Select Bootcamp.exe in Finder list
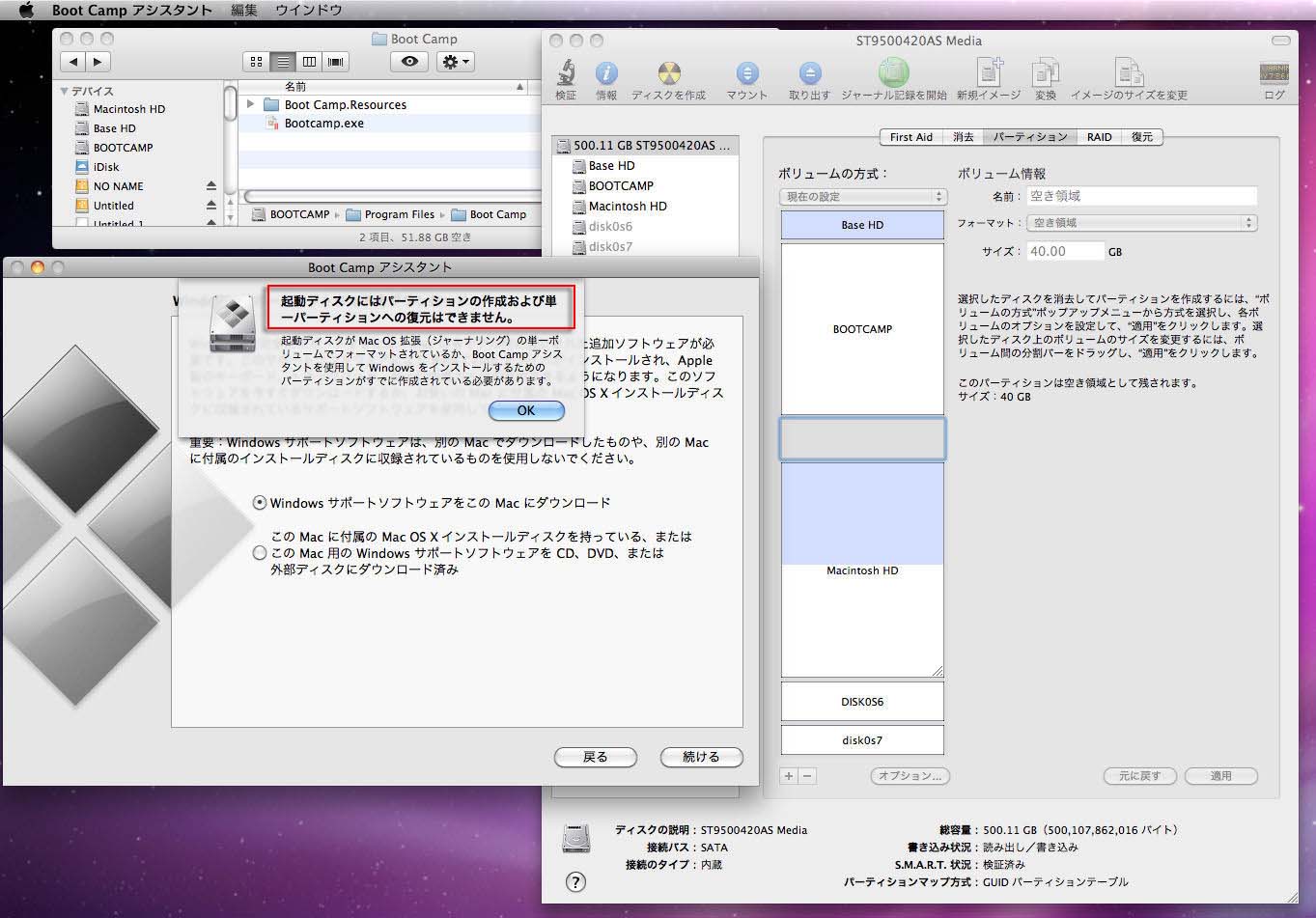Image resolution: width=1316 pixels, height=918 pixels. coord(324,124)
